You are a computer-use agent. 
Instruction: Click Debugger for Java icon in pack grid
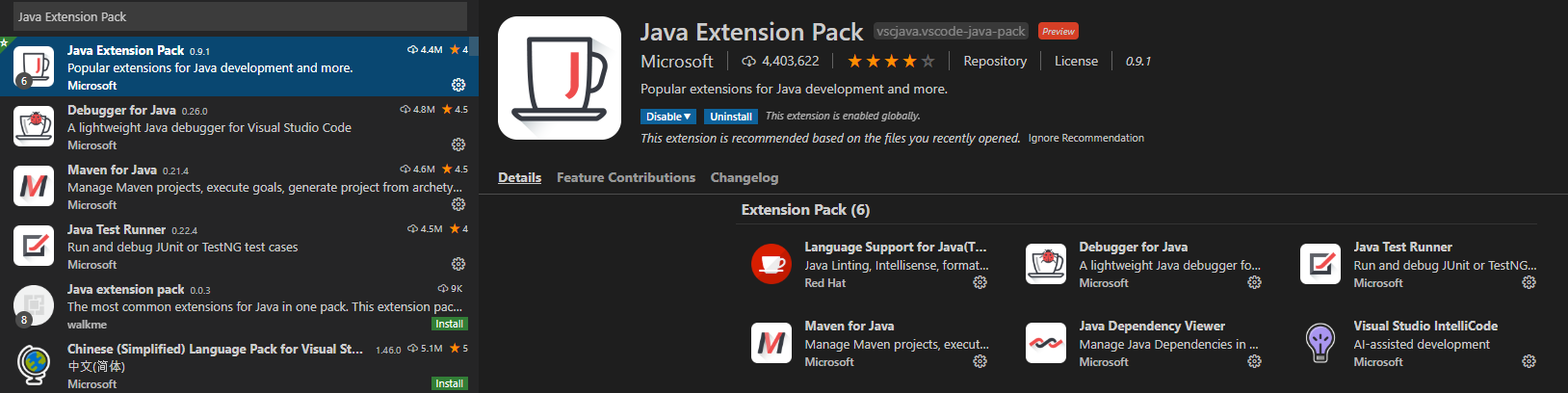pyautogui.click(x=1046, y=264)
